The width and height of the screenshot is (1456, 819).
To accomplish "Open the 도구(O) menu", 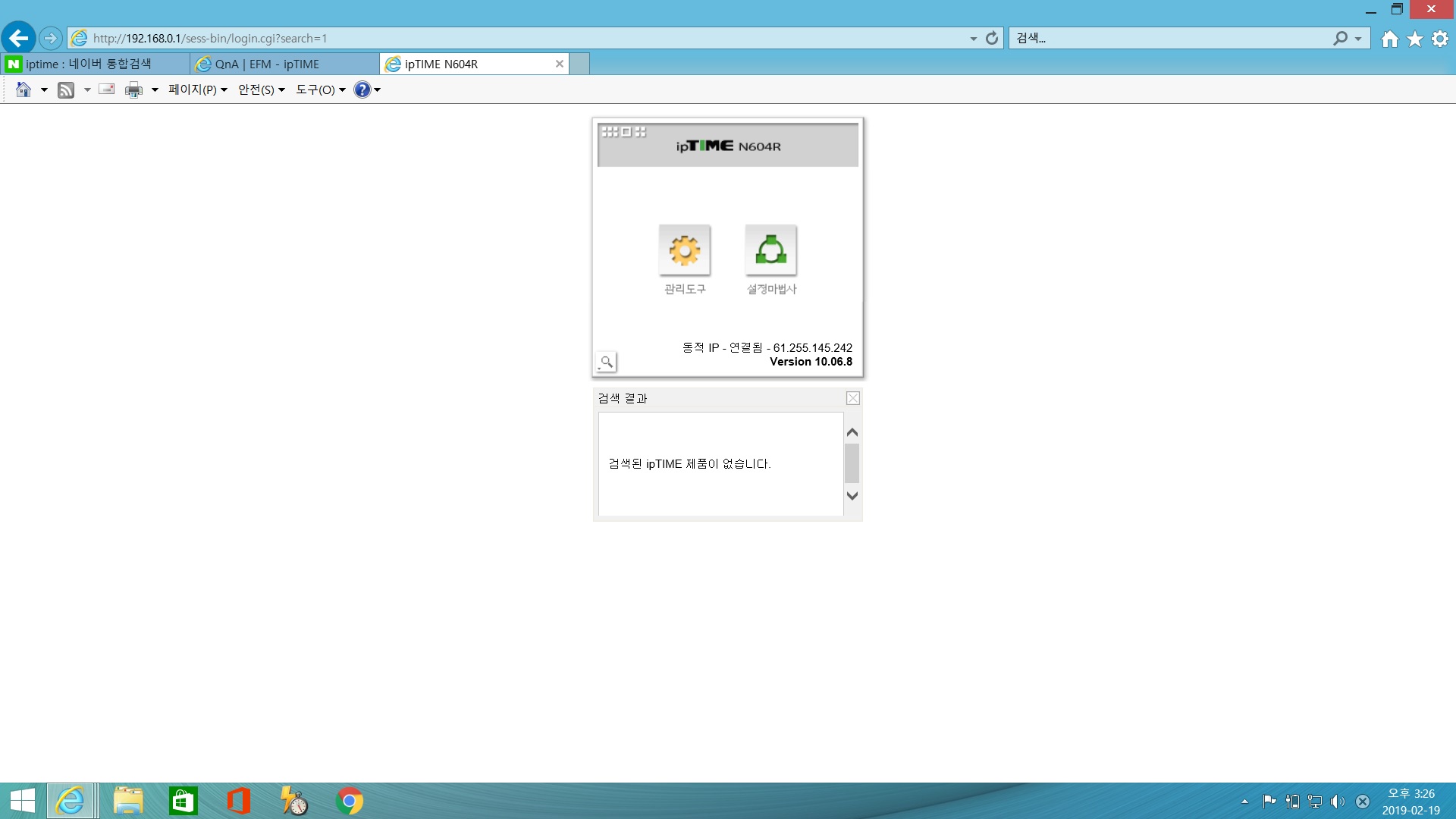I will [x=321, y=89].
